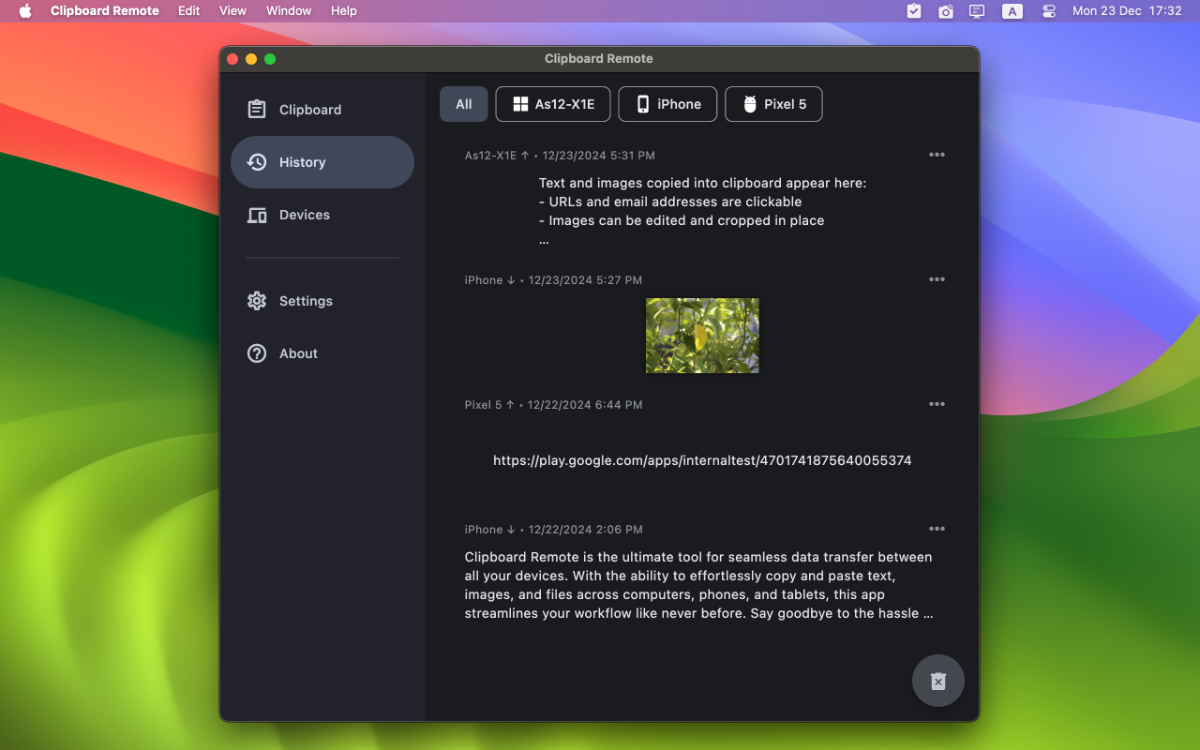Close the Clipboard Remote window
This screenshot has width=1200, height=750.
(x=233, y=59)
